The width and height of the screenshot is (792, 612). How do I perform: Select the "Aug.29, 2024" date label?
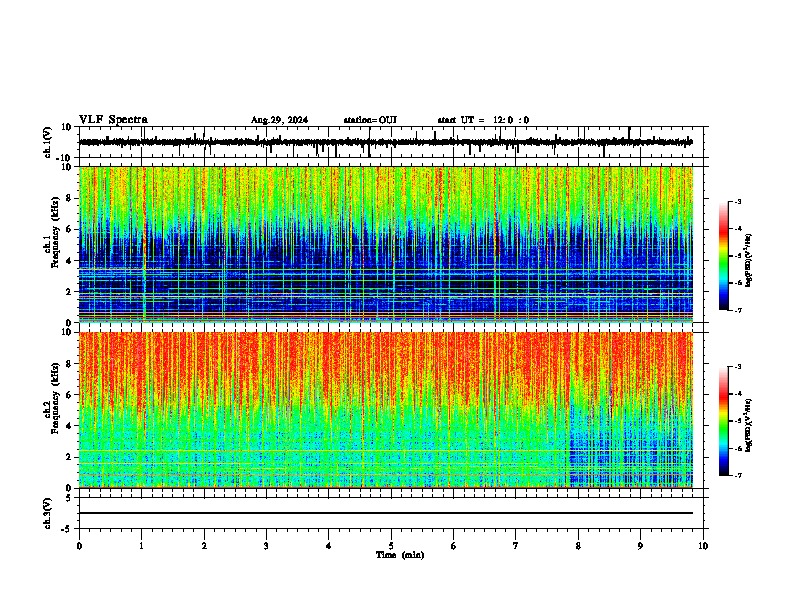click(x=279, y=120)
